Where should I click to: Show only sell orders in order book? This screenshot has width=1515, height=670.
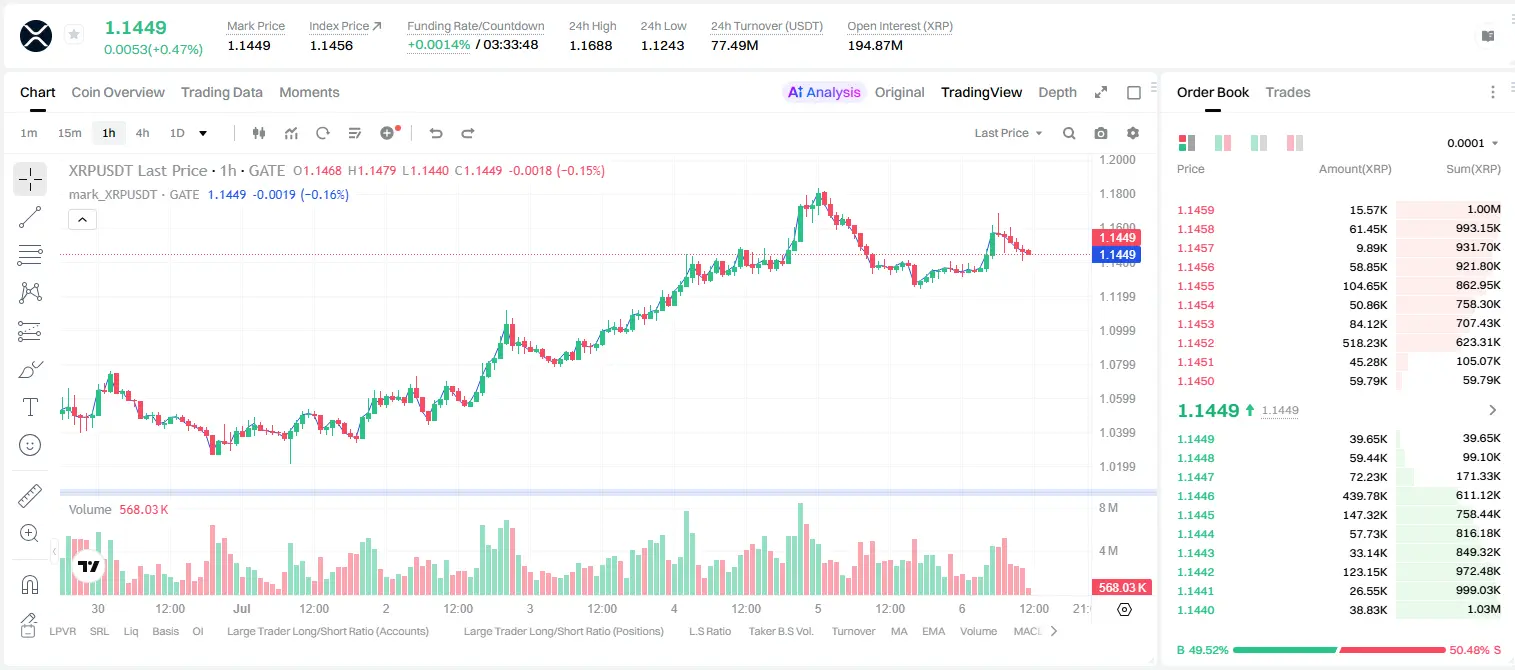point(1295,143)
